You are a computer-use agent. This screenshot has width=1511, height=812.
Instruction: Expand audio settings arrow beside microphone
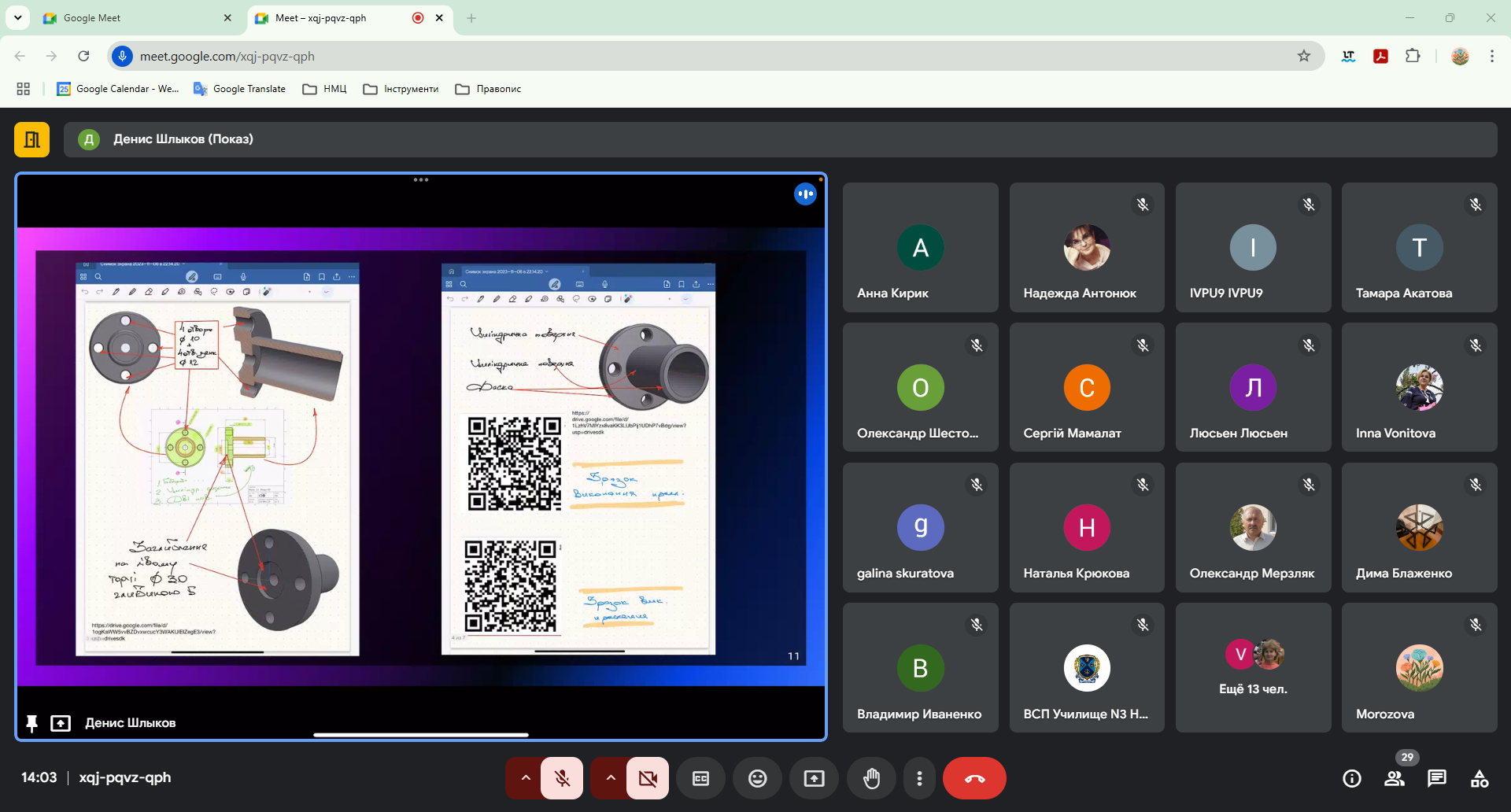coord(526,778)
